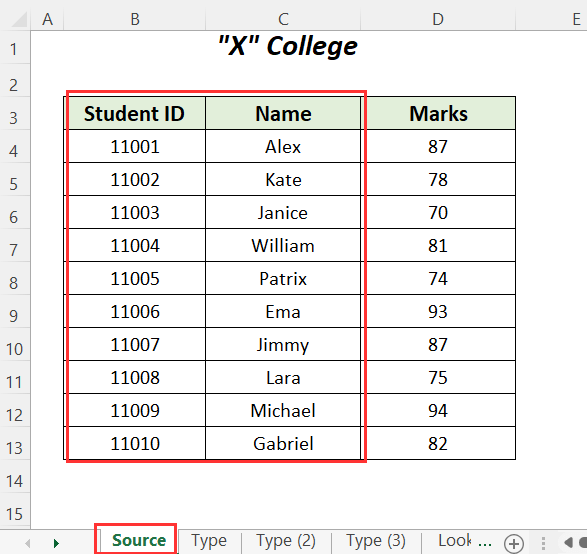Select the name cell Jimmy
The width and height of the screenshot is (587, 554).
click(283, 344)
